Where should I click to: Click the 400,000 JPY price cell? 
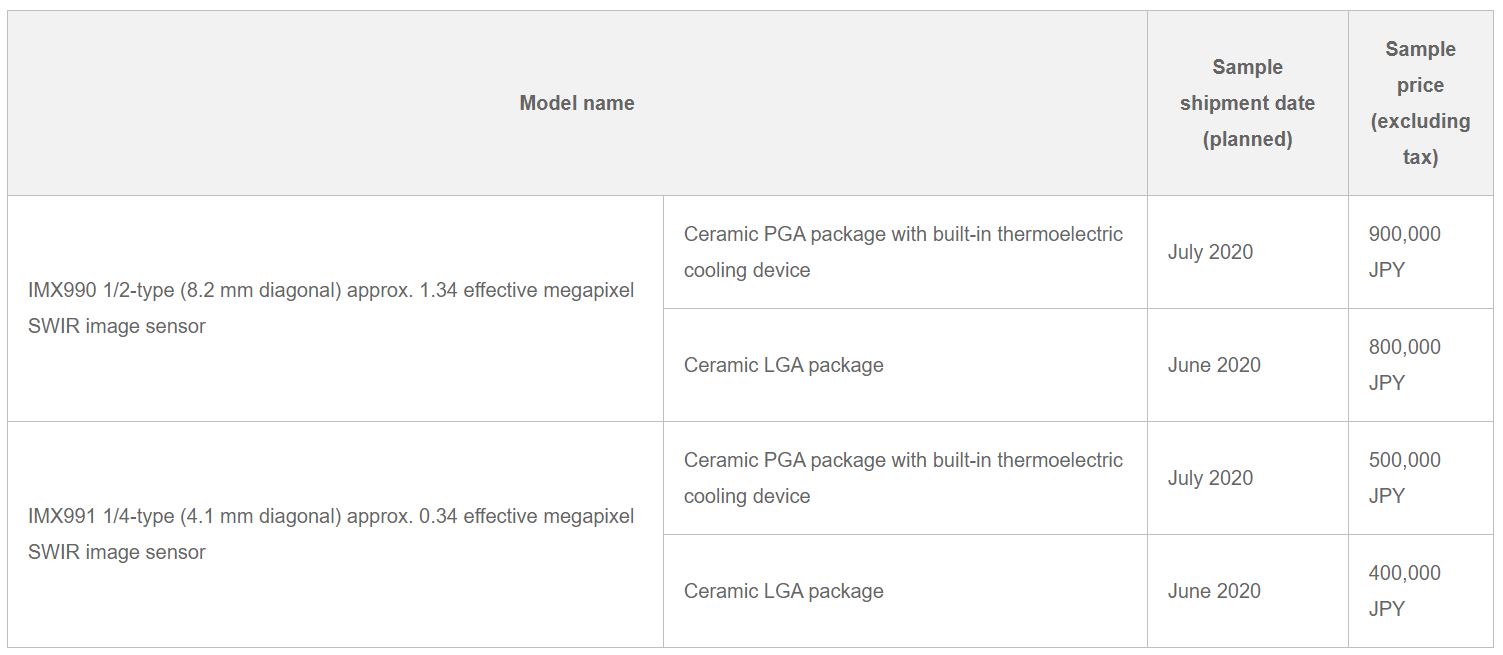[x=1404, y=591]
